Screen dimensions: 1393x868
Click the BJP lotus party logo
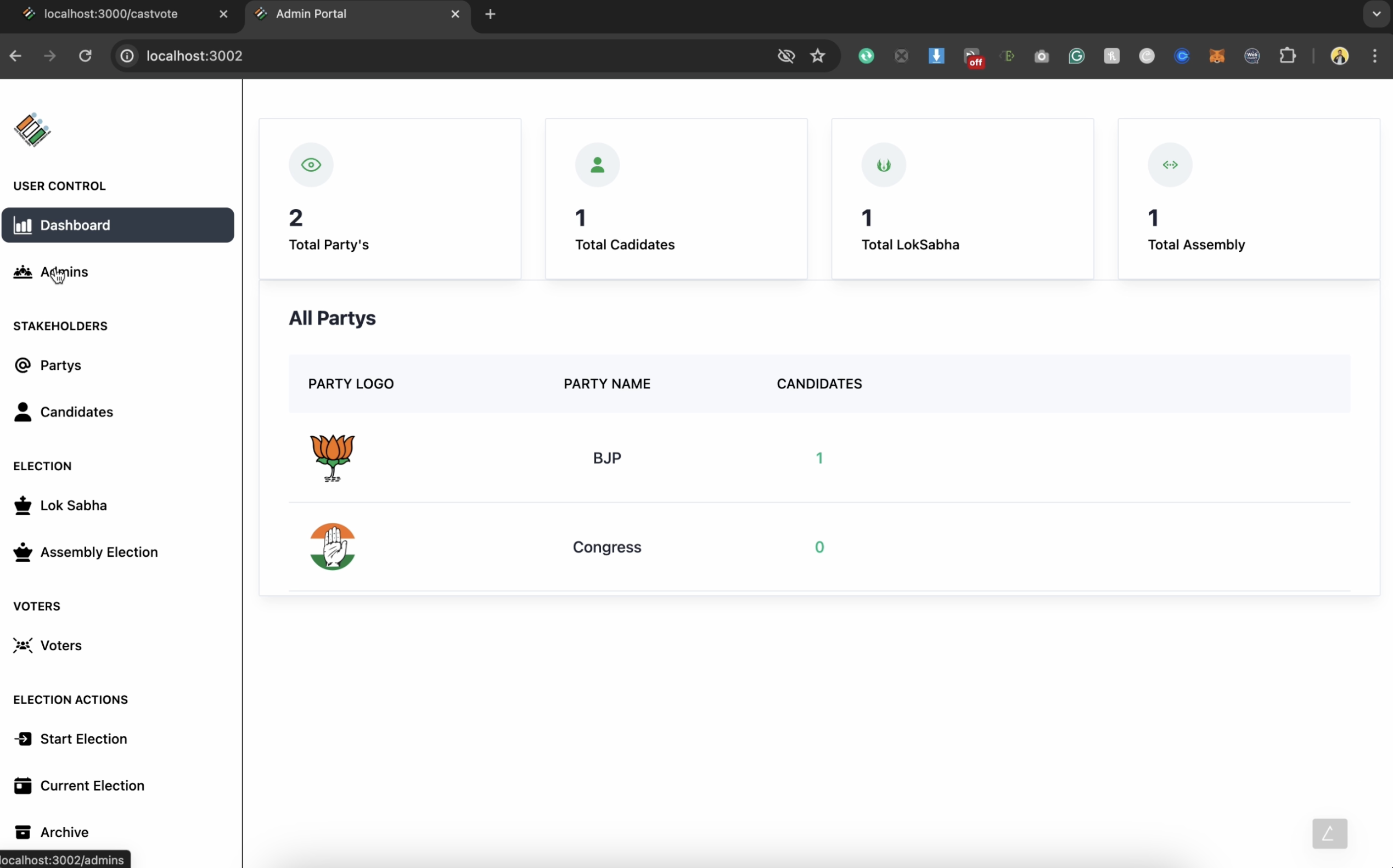tap(332, 458)
